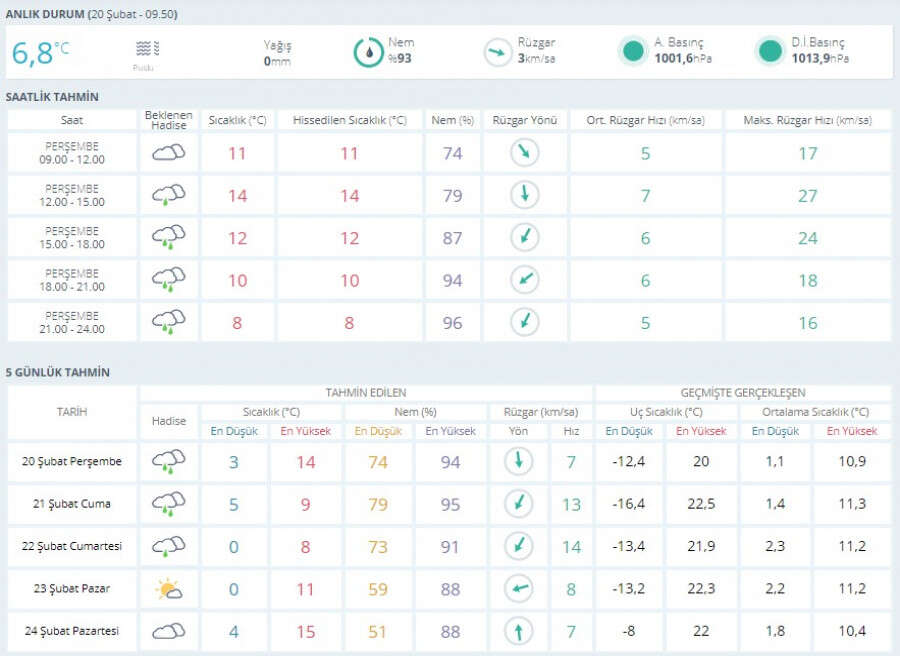This screenshot has width=900, height=656.
Task: Click the GEÇMİŞTE GERÇEKLEŞEN header
Action: coord(742,393)
